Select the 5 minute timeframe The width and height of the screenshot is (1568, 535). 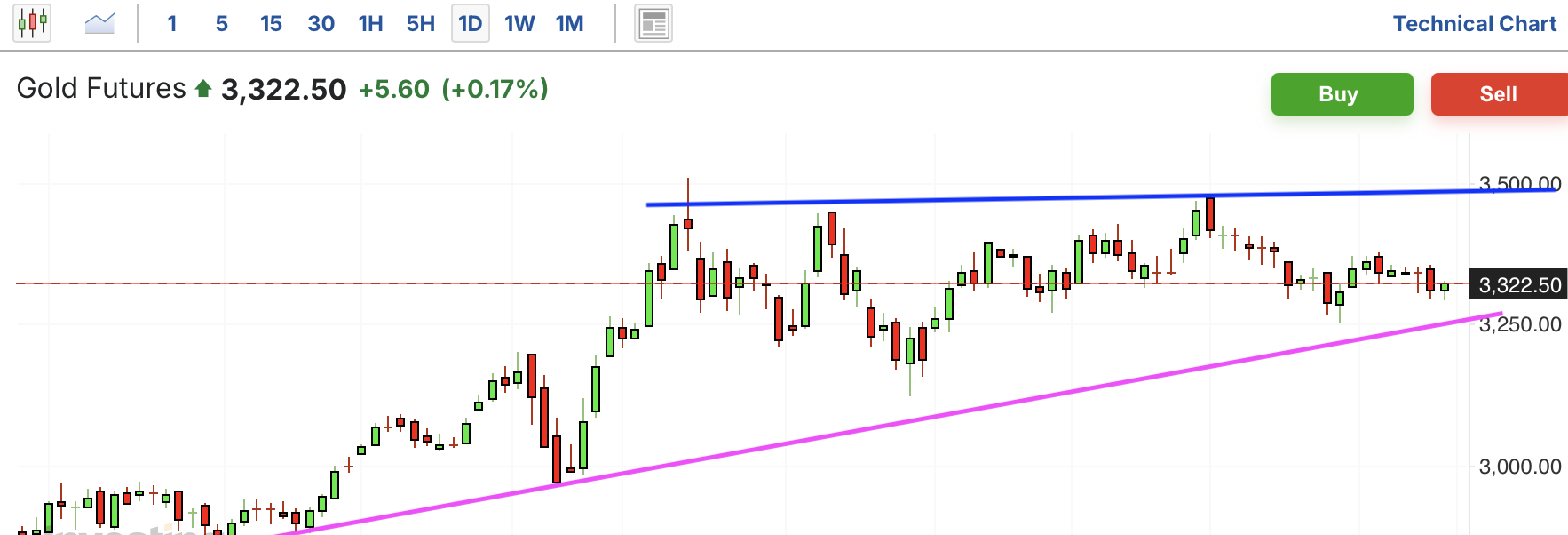(222, 23)
